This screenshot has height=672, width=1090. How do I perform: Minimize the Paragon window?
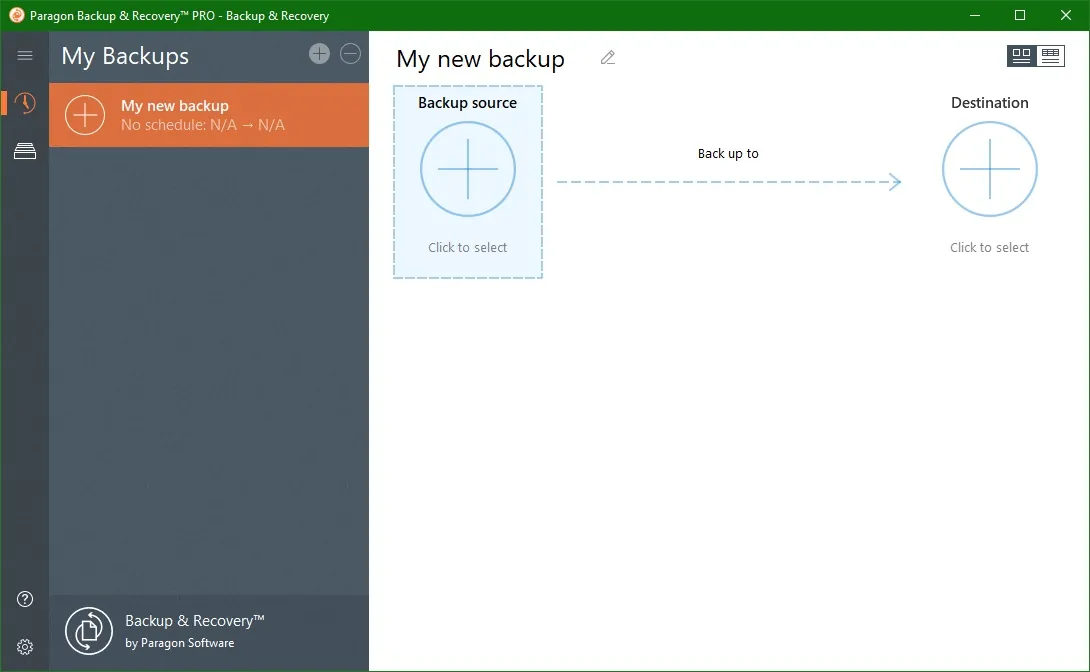(x=975, y=15)
